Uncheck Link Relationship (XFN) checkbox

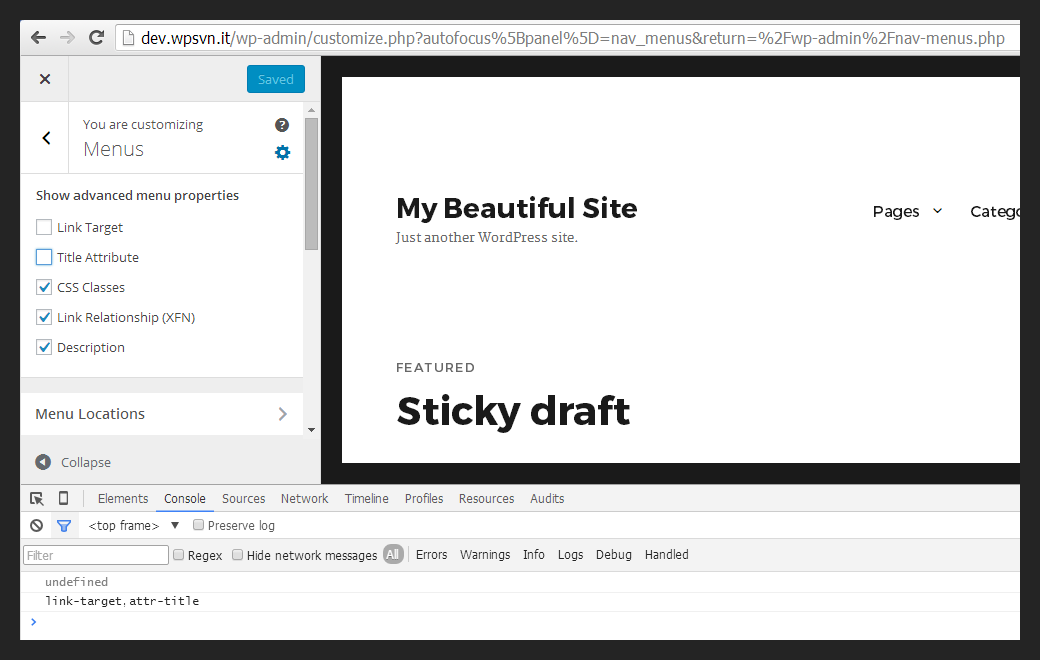(x=44, y=317)
